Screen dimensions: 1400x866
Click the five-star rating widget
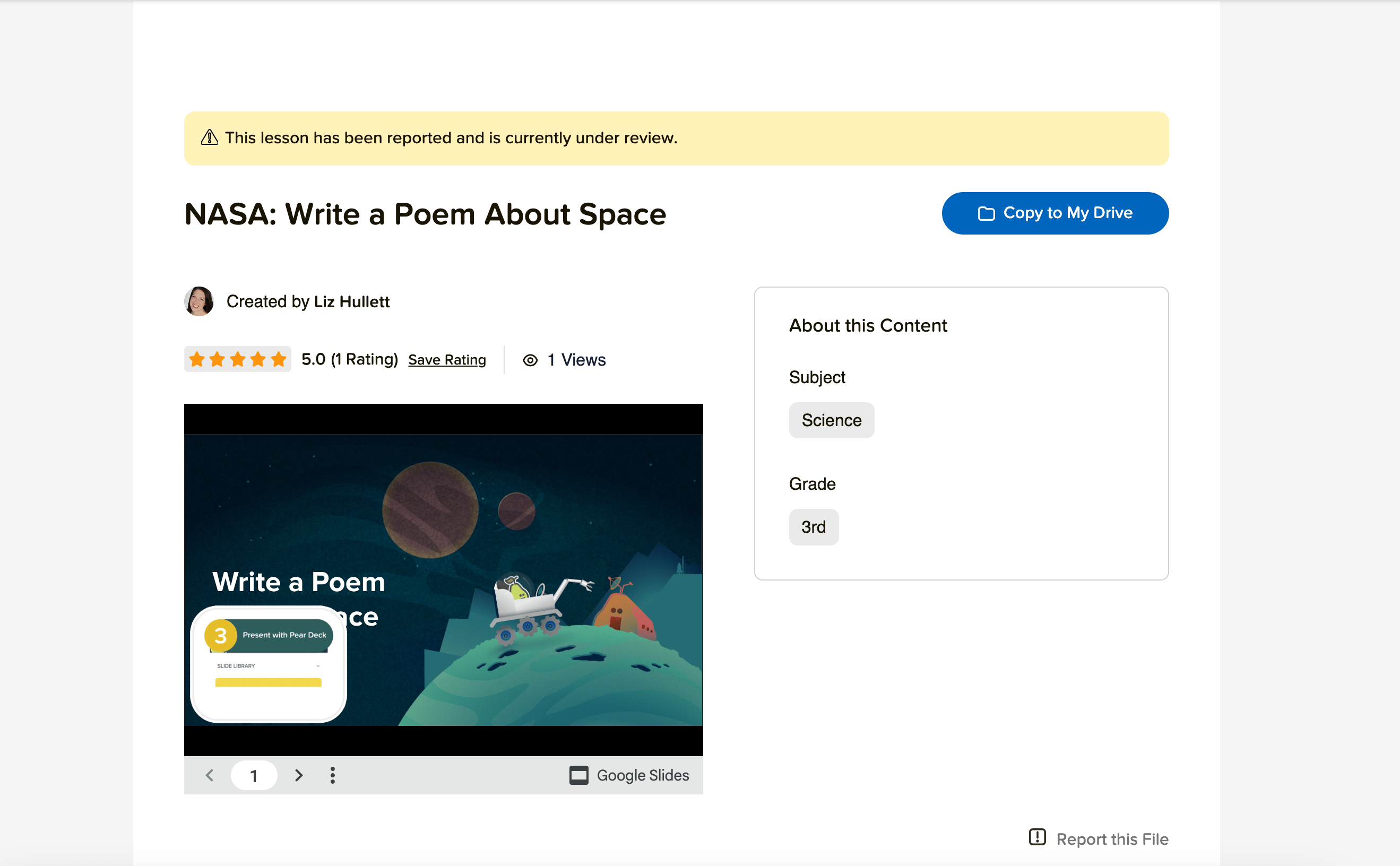pos(237,359)
